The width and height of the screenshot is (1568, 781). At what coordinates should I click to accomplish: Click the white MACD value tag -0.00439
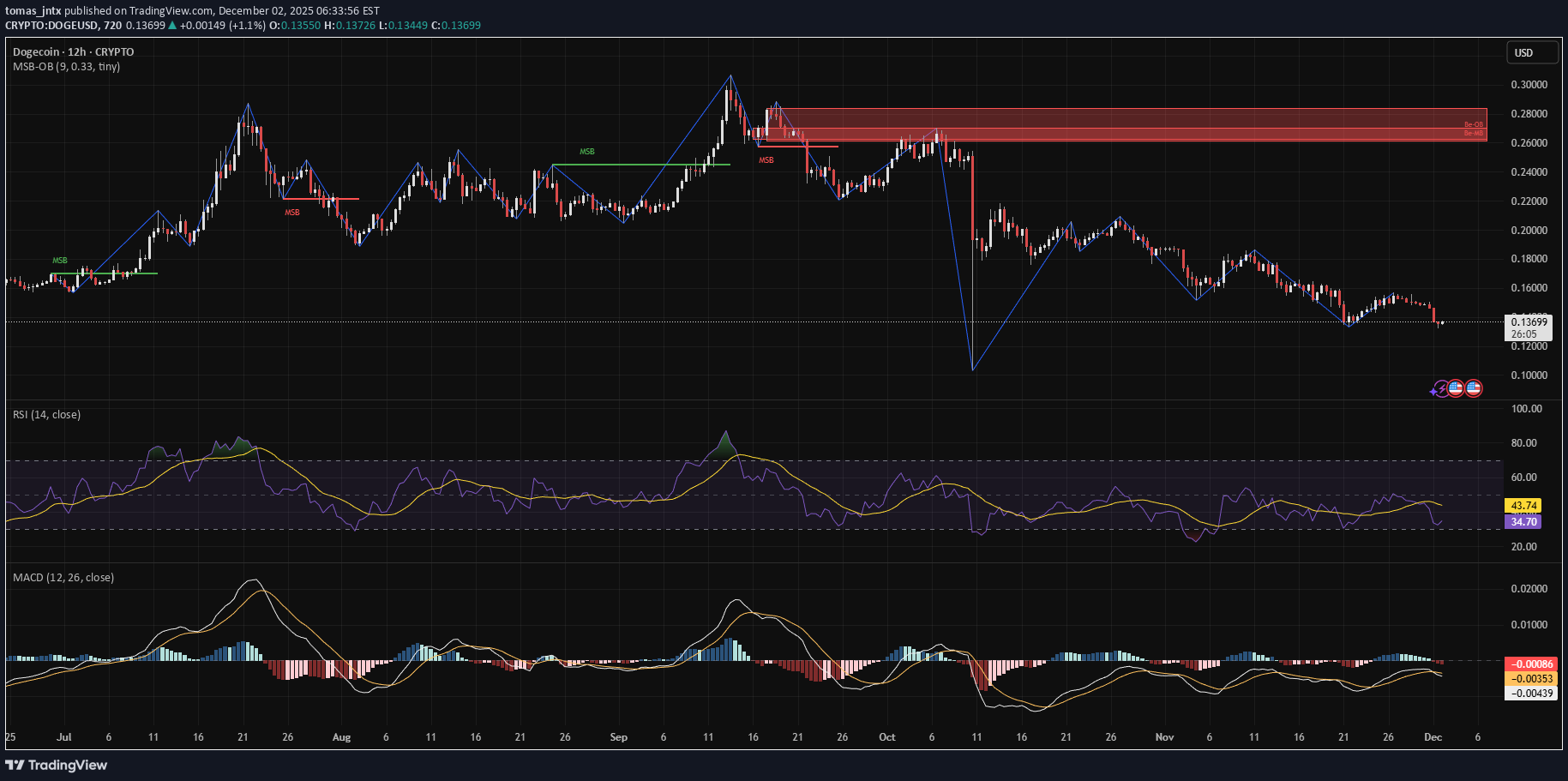(x=1531, y=694)
